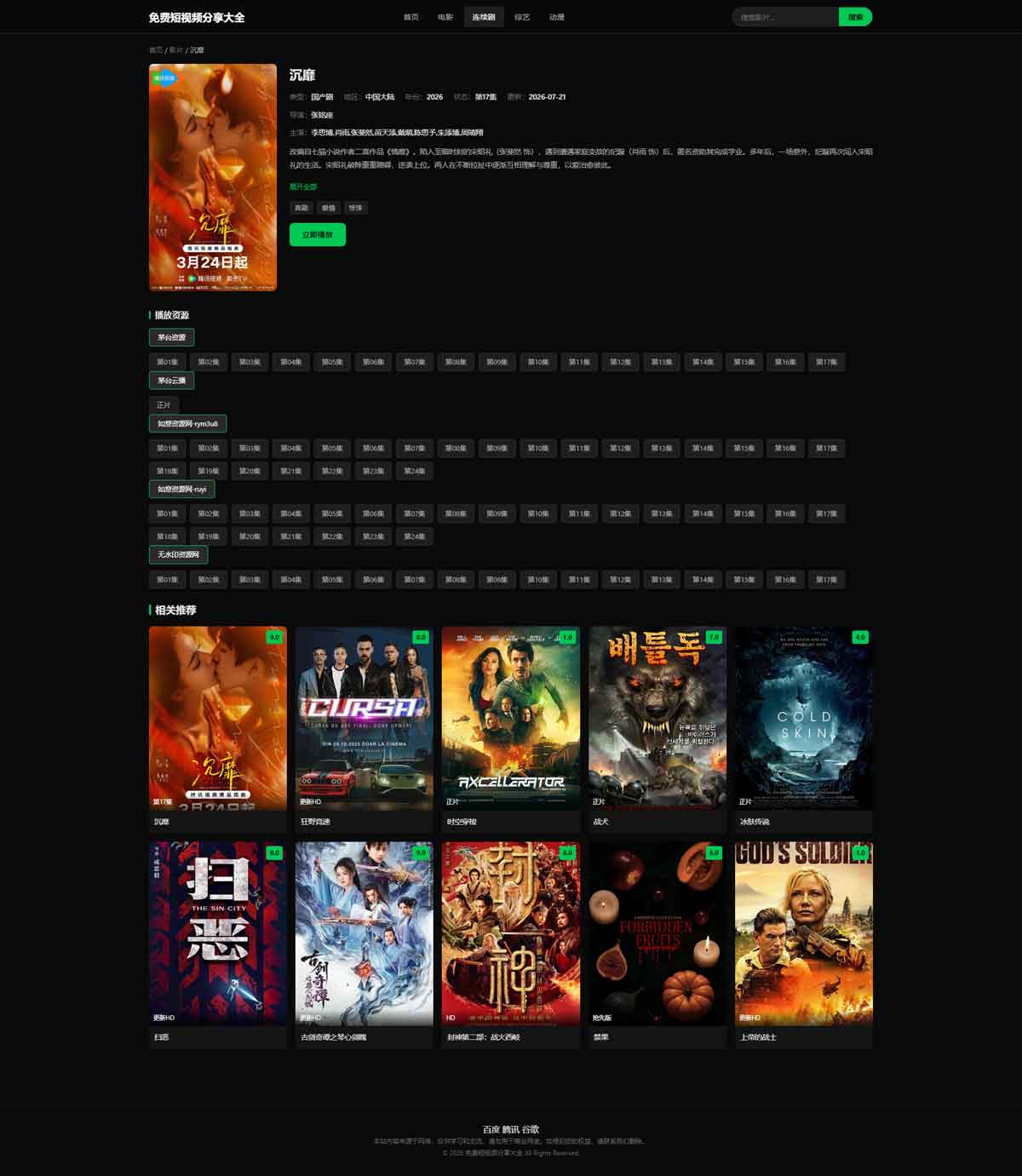Play 第07集 under 如意资源网-ruyi

pyautogui.click(x=415, y=513)
